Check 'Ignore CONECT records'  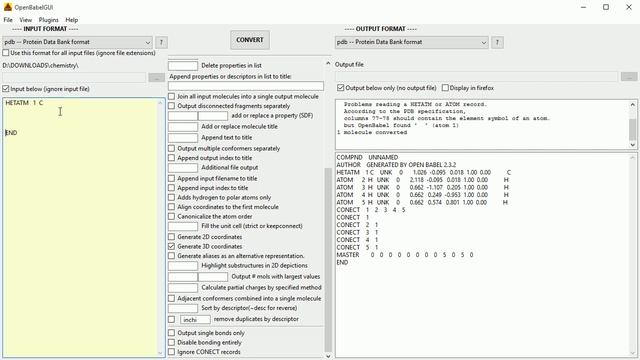[171, 352]
